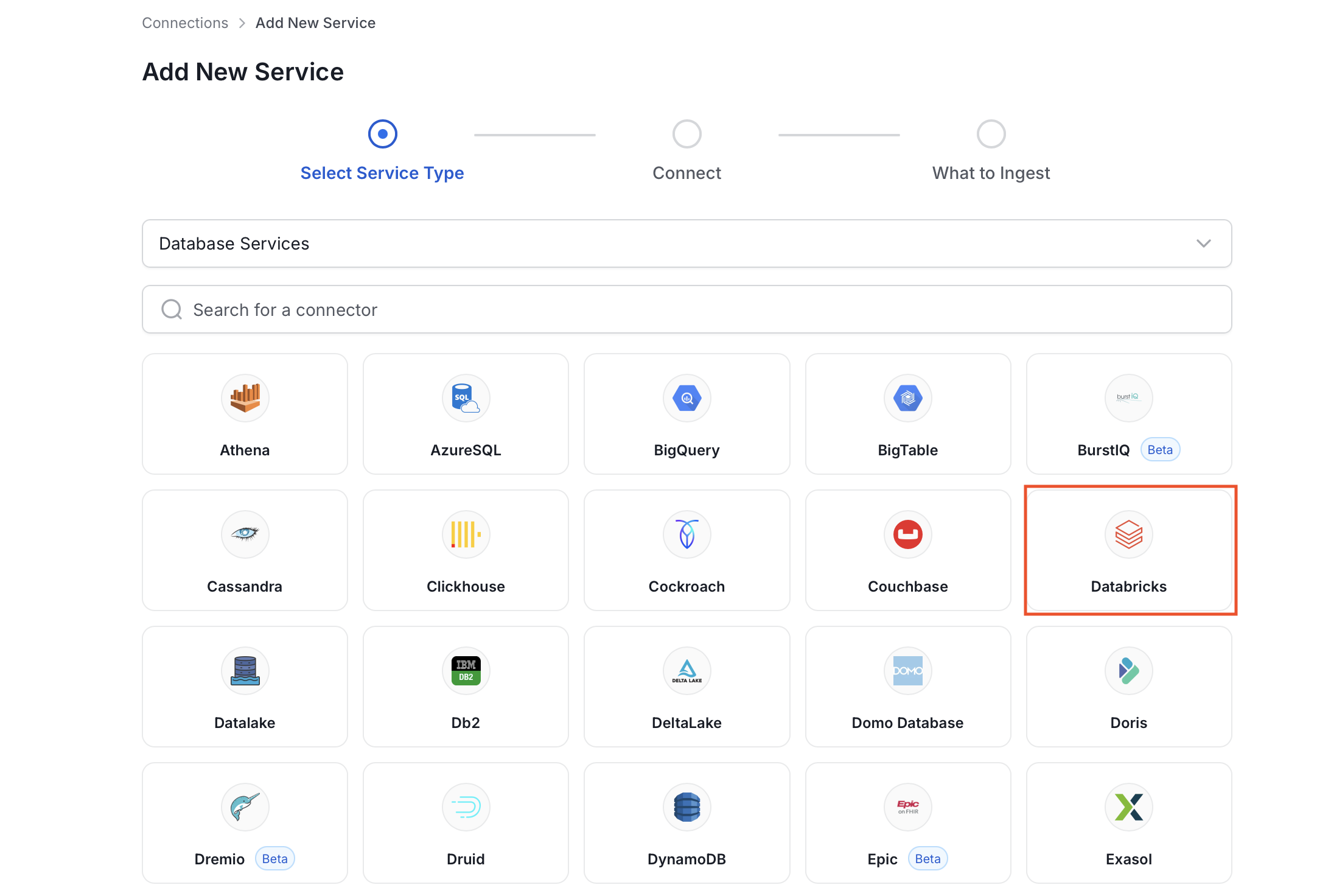1317x896 pixels.
Task: Select the Cassandra eye icon
Action: pyautogui.click(x=245, y=534)
